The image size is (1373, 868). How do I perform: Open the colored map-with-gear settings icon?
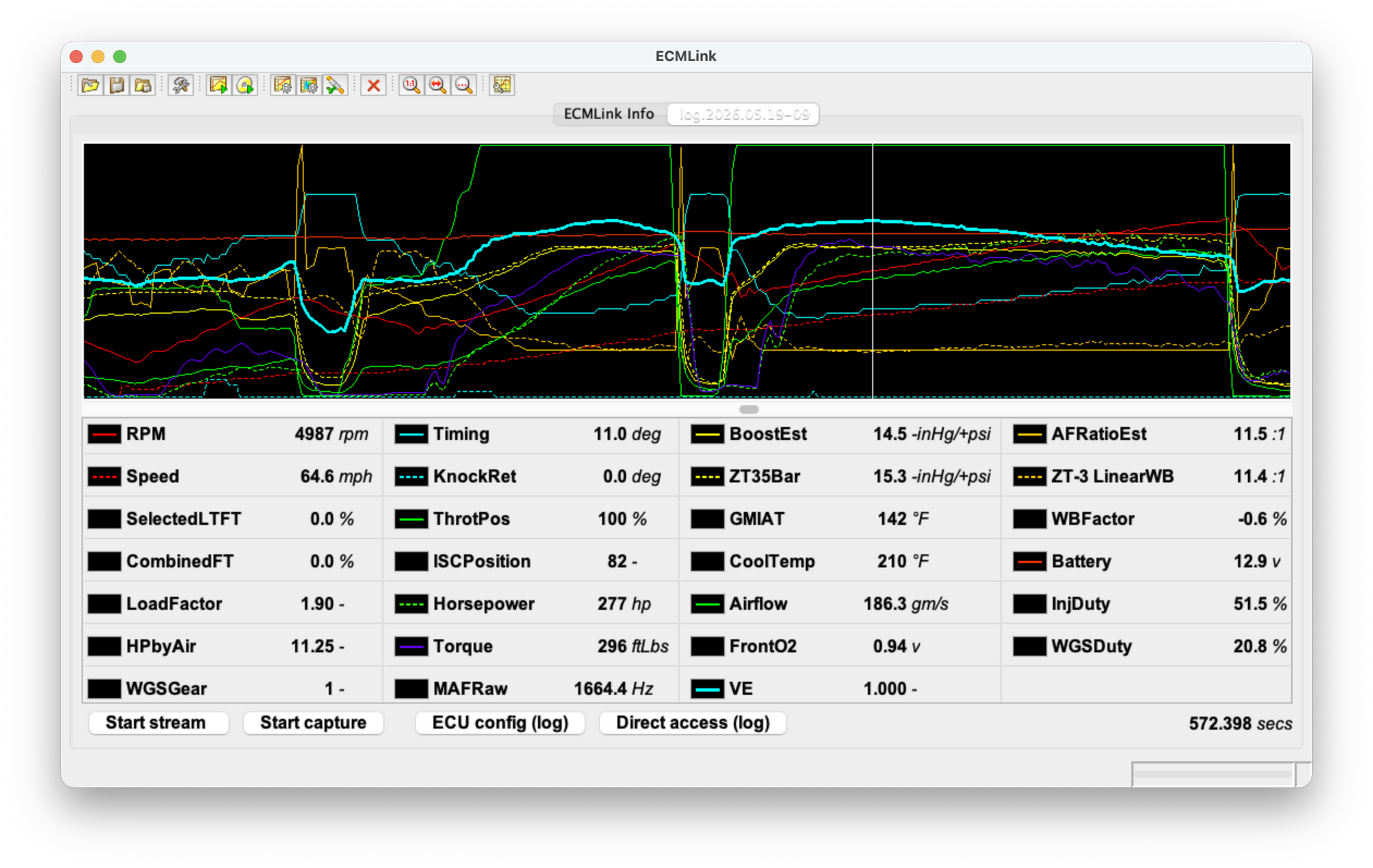click(x=309, y=85)
